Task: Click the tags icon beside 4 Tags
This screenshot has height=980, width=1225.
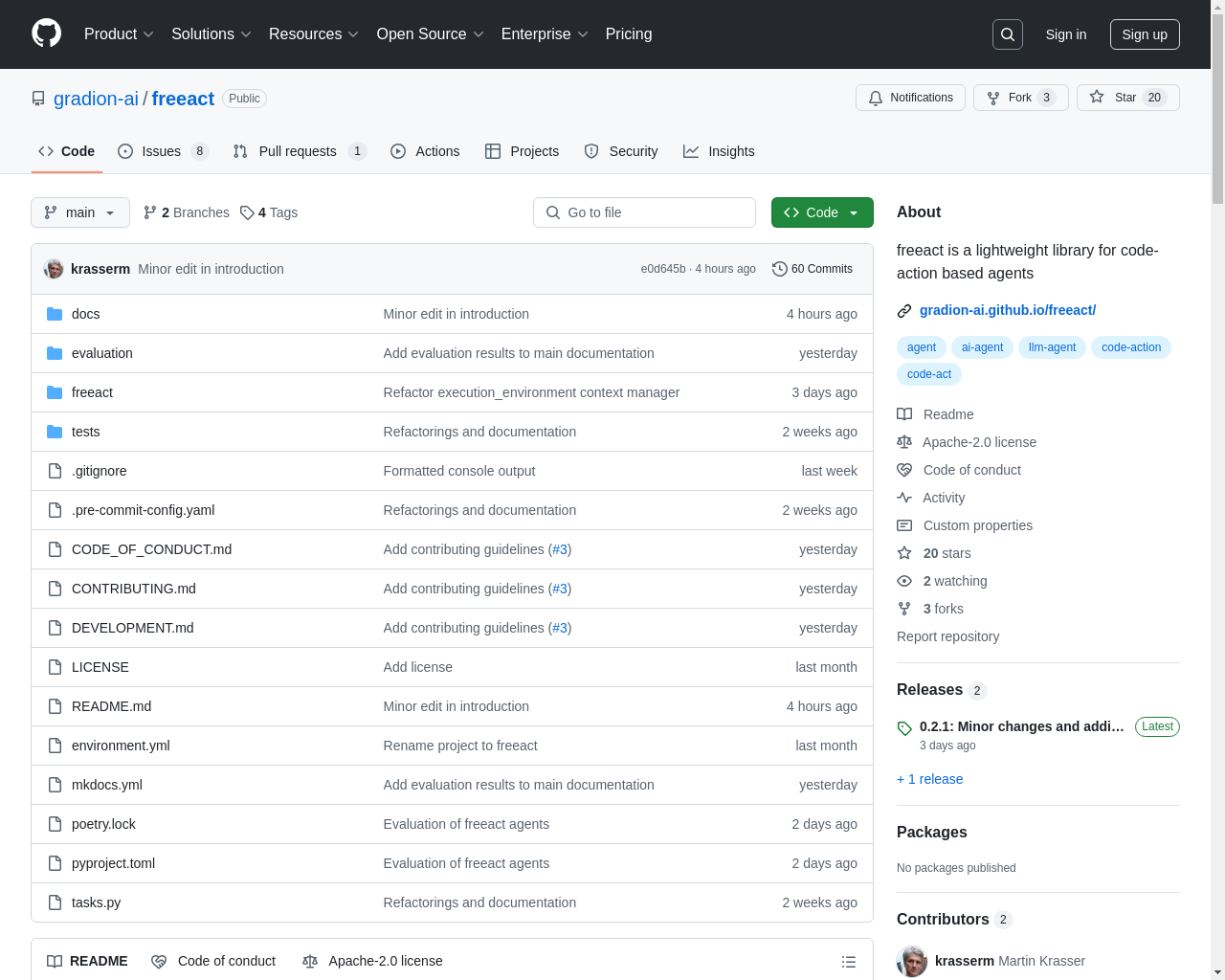Action: (247, 212)
